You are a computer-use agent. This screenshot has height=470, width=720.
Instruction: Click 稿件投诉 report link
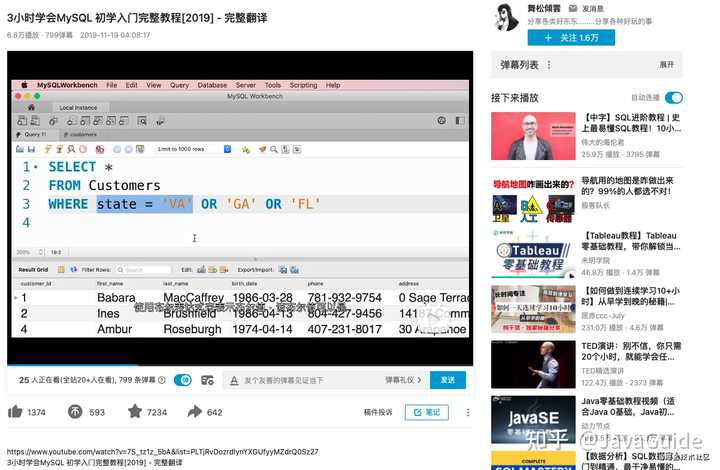378,412
